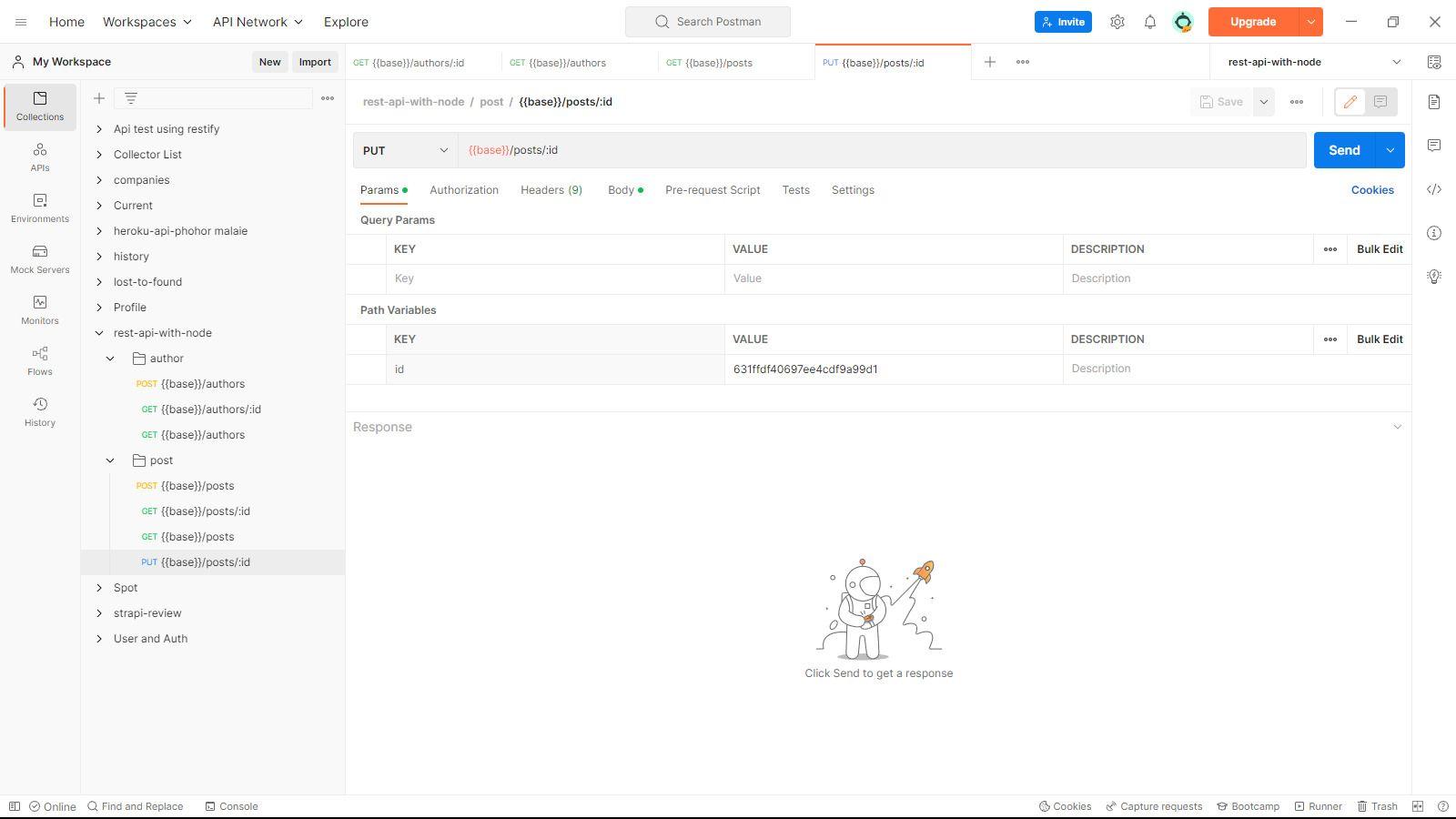The image size is (1456, 819).
Task: Open Query Params column options ellipsis
Action: (1330, 249)
